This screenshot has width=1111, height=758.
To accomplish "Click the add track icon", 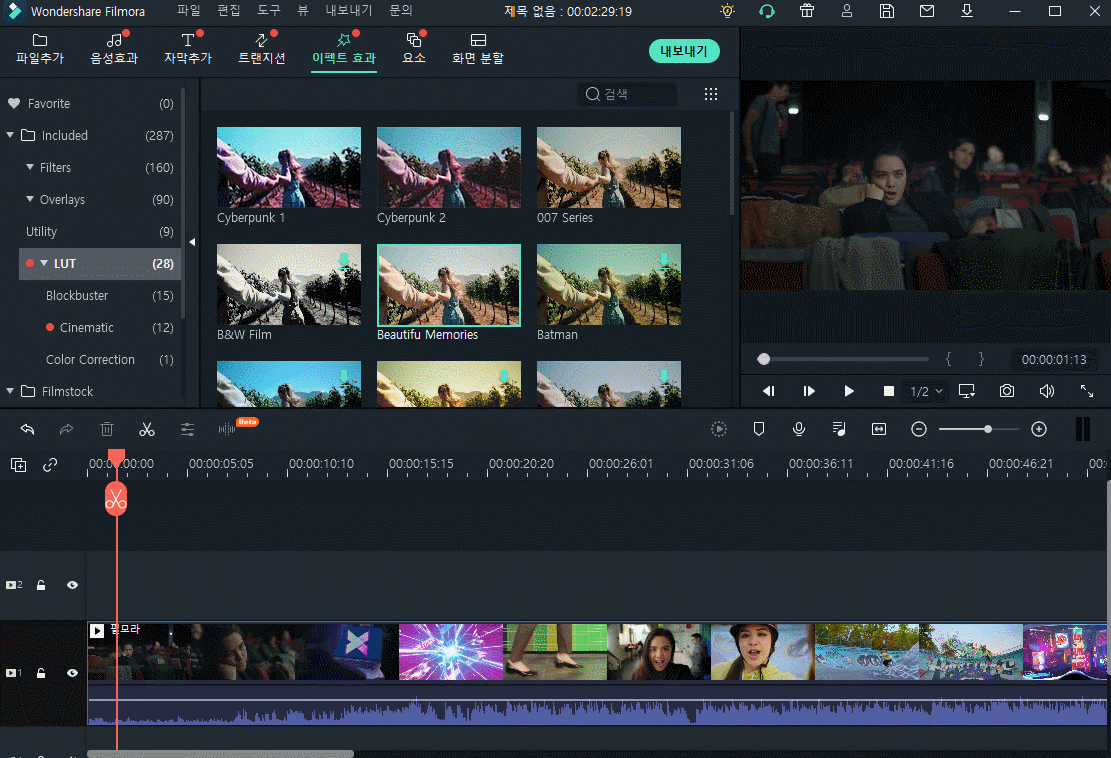I will point(18,465).
